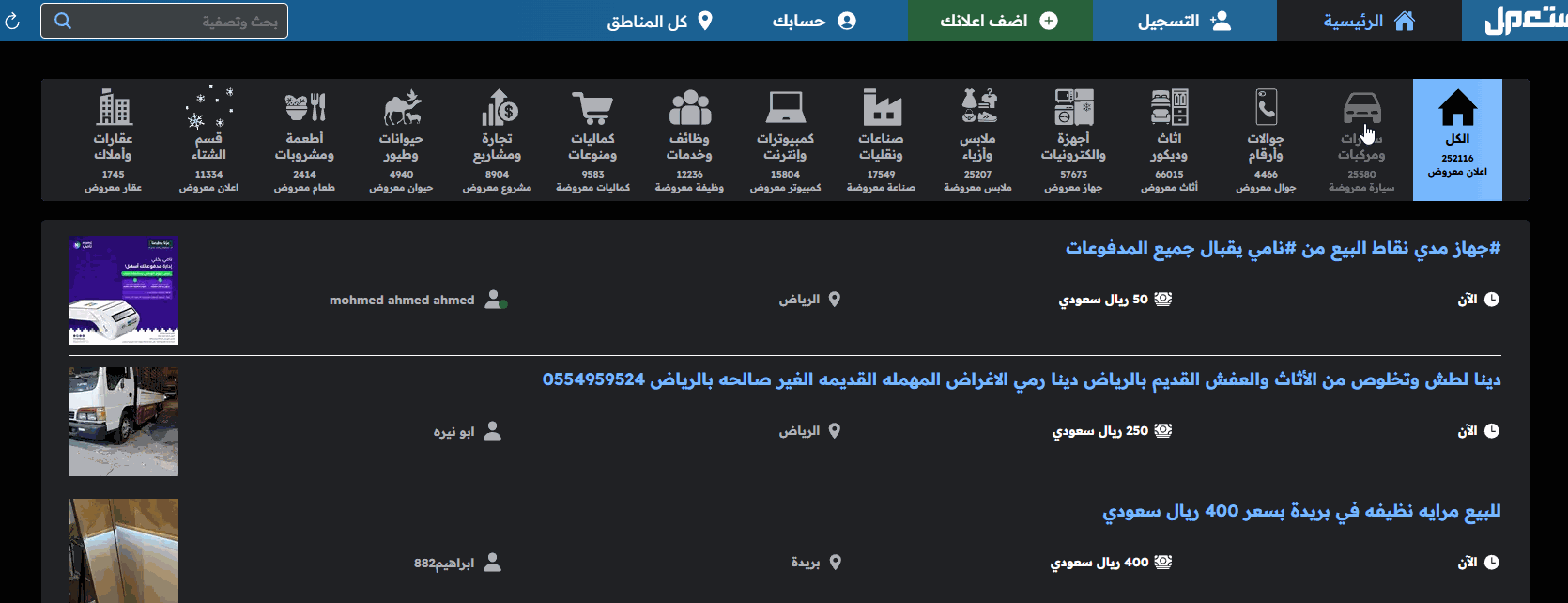Screen dimensions: 1568x603
Task: Open the التسجيل registration tab
Action: (x=1184, y=21)
